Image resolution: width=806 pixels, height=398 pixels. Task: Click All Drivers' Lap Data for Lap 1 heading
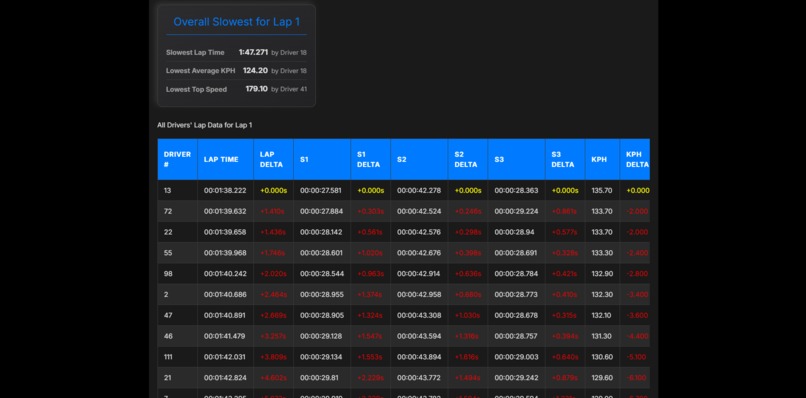coord(205,125)
